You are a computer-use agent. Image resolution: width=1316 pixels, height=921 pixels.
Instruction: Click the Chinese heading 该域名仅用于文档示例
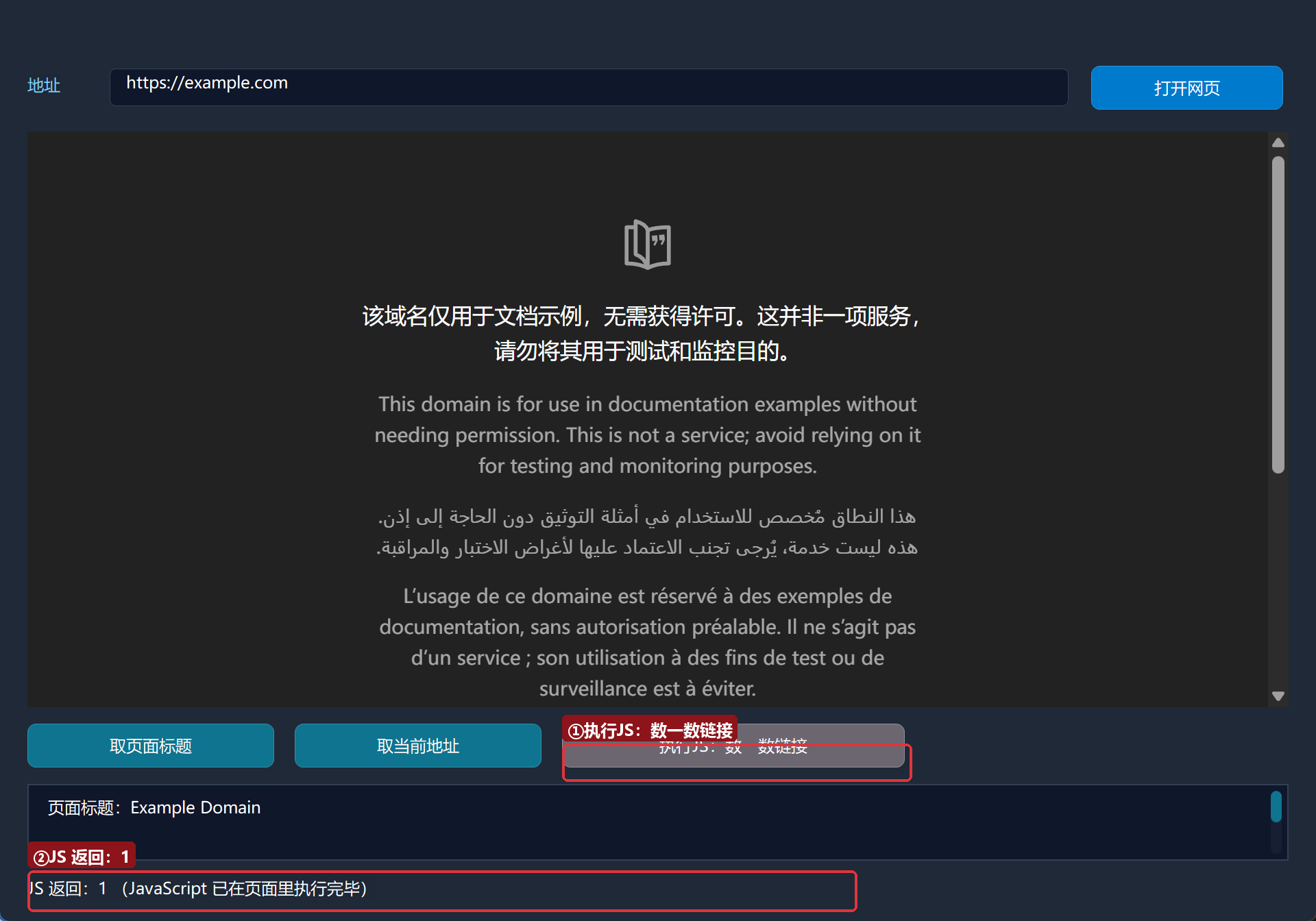642,333
